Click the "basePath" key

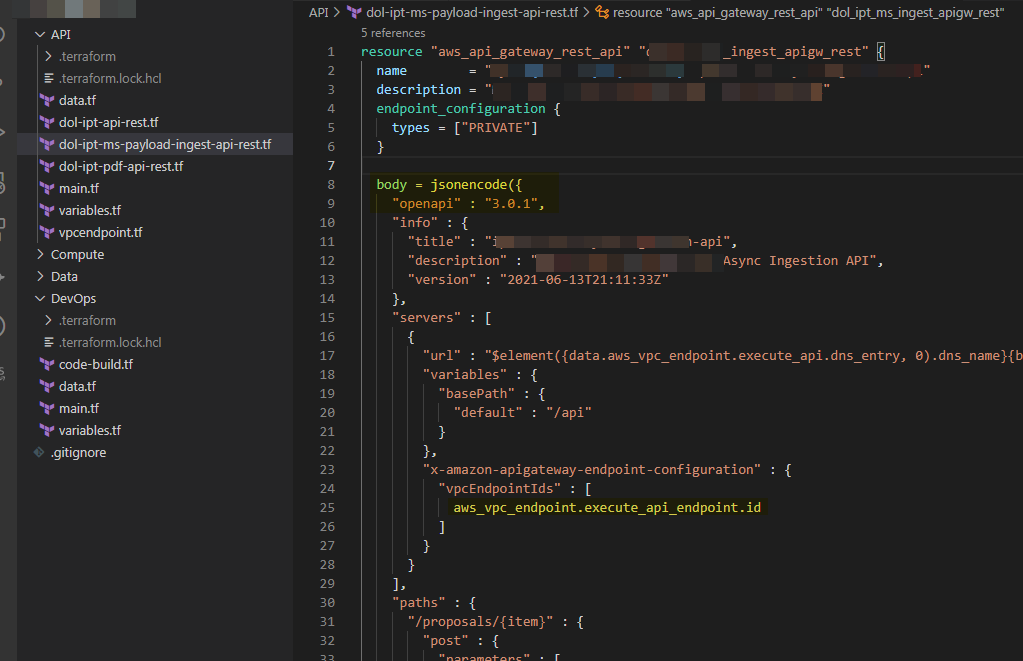click(476, 393)
